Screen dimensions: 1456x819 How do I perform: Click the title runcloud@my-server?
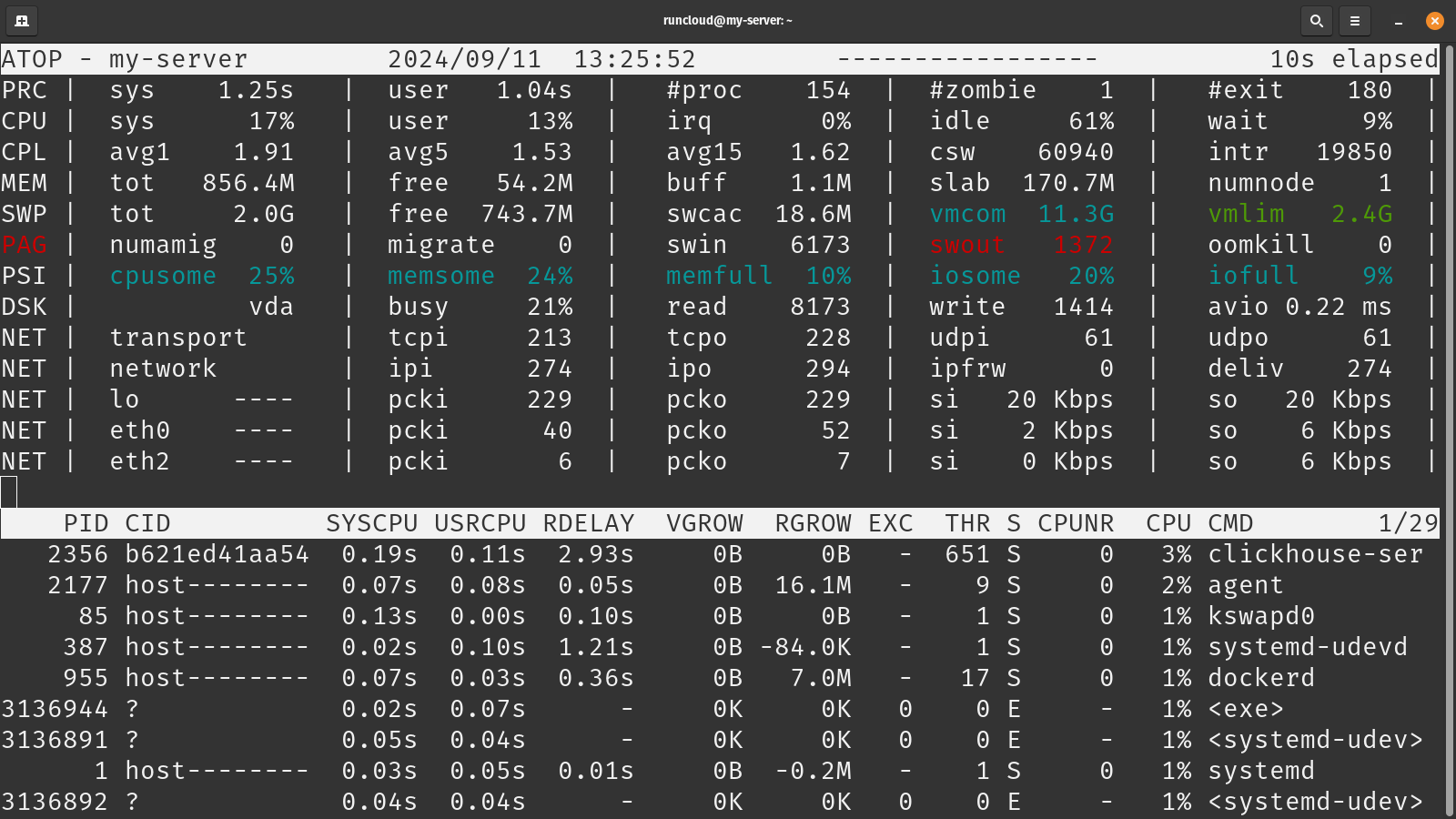click(x=727, y=20)
